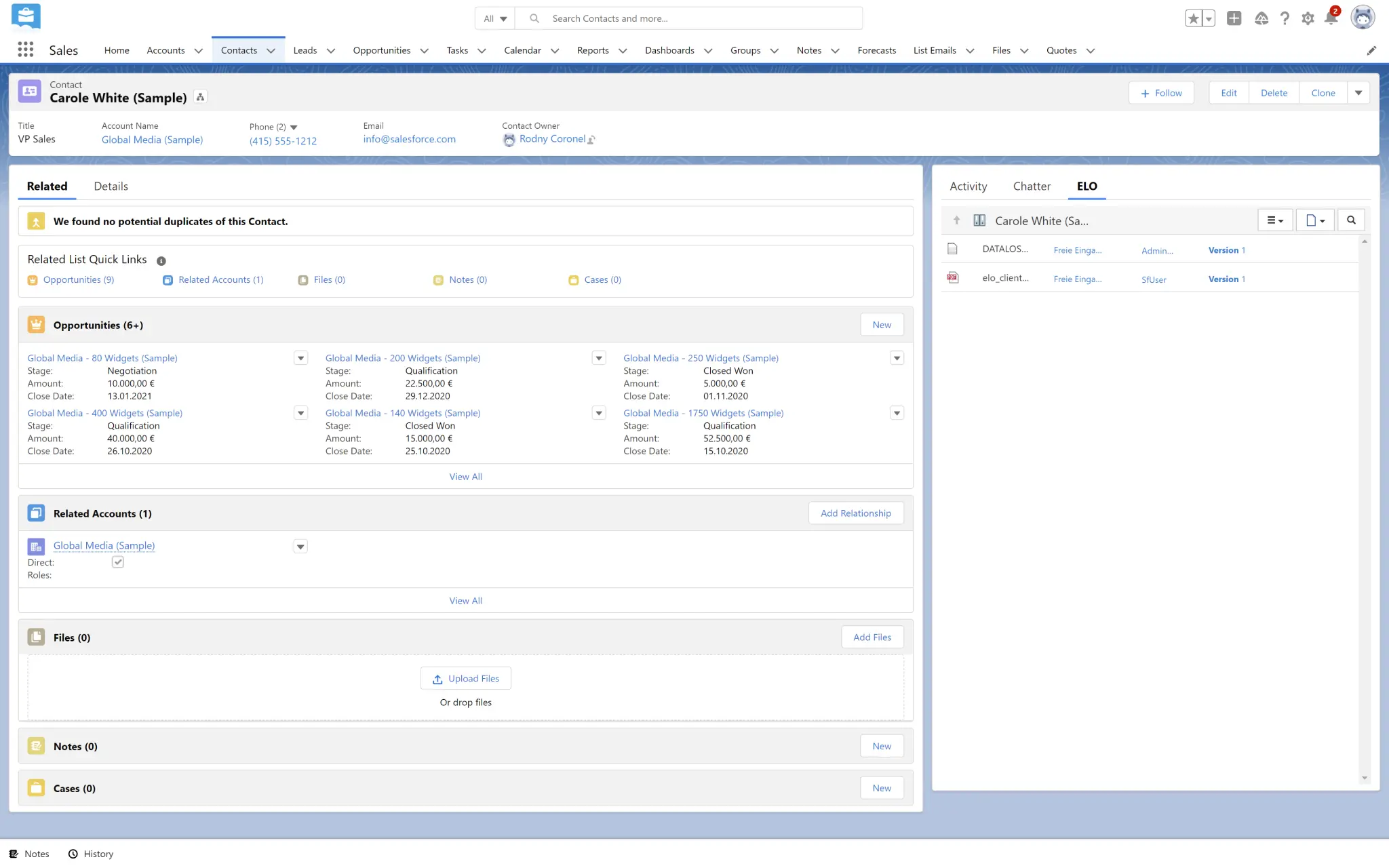This screenshot has height=868, width=1389.
Task: Click the Related Accounts header icon
Action: [36, 513]
